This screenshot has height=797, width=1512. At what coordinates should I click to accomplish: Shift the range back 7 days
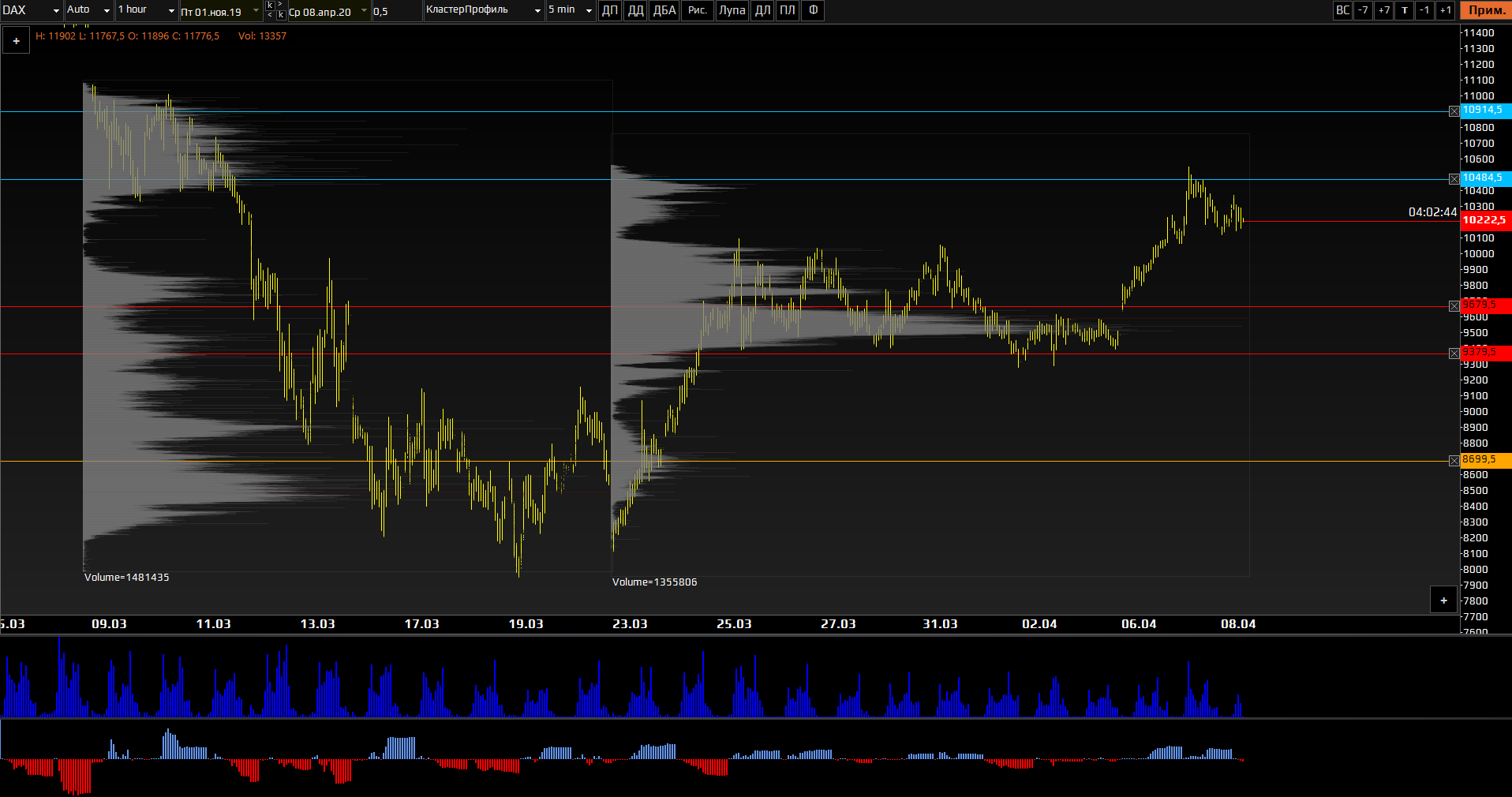(1363, 10)
